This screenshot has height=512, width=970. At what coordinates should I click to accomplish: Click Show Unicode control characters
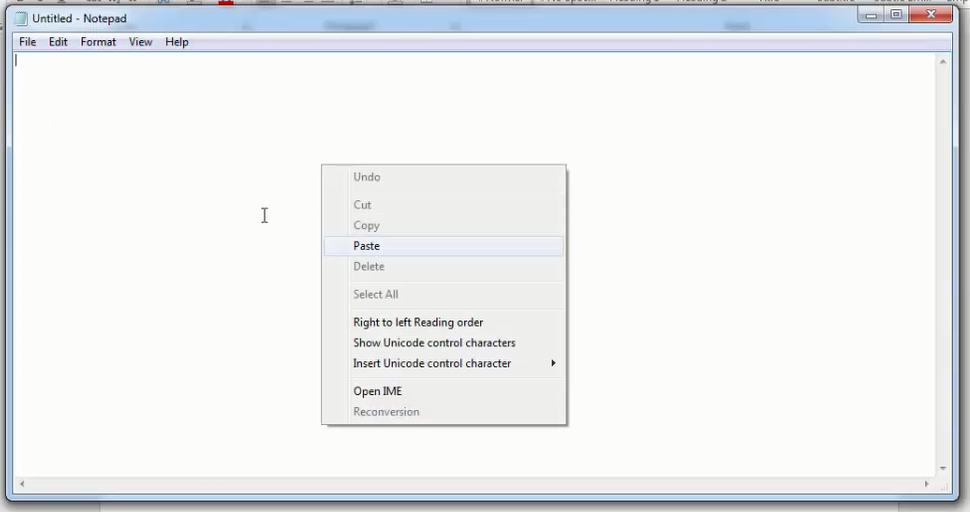[444, 343]
